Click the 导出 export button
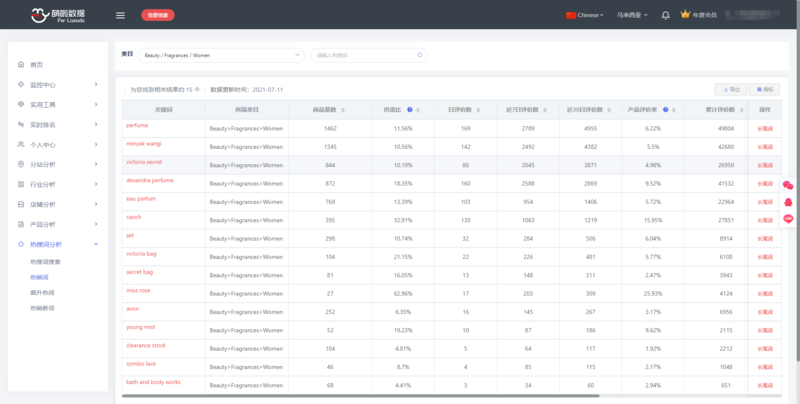 pyautogui.click(x=729, y=89)
